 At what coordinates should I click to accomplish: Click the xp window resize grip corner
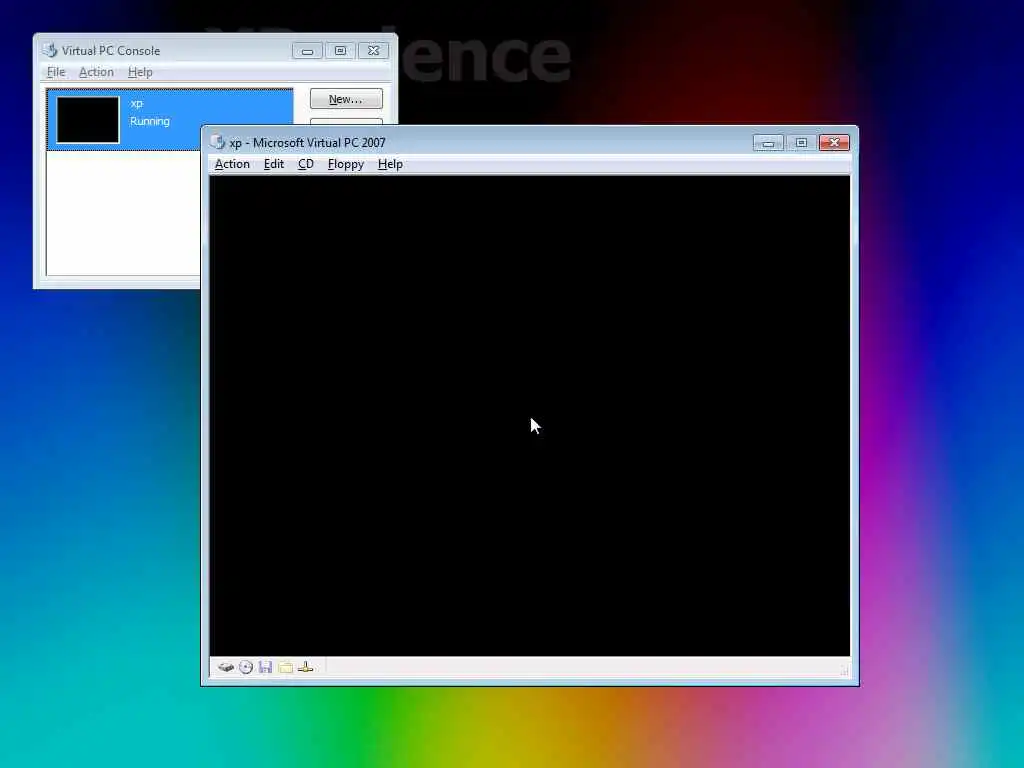[x=844, y=669]
